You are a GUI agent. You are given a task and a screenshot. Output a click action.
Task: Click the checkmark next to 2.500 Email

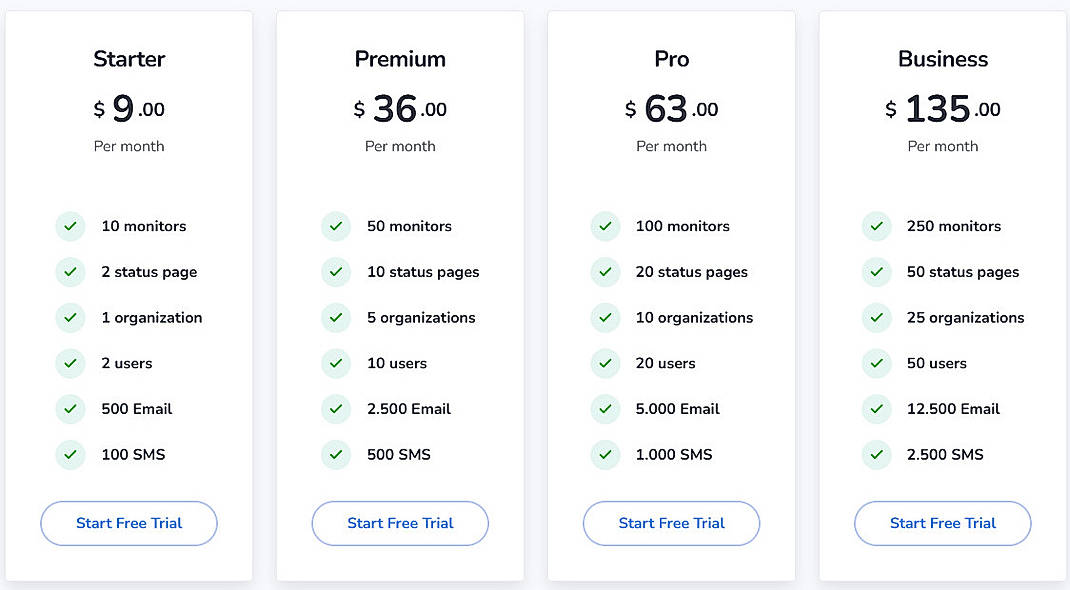pyautogui.click(x=336, y=409)
